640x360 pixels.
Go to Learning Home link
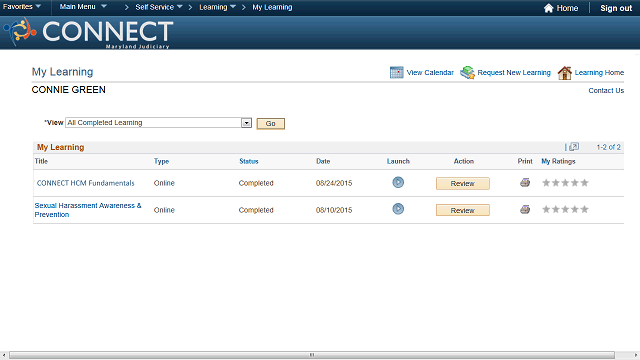[599, 73]
